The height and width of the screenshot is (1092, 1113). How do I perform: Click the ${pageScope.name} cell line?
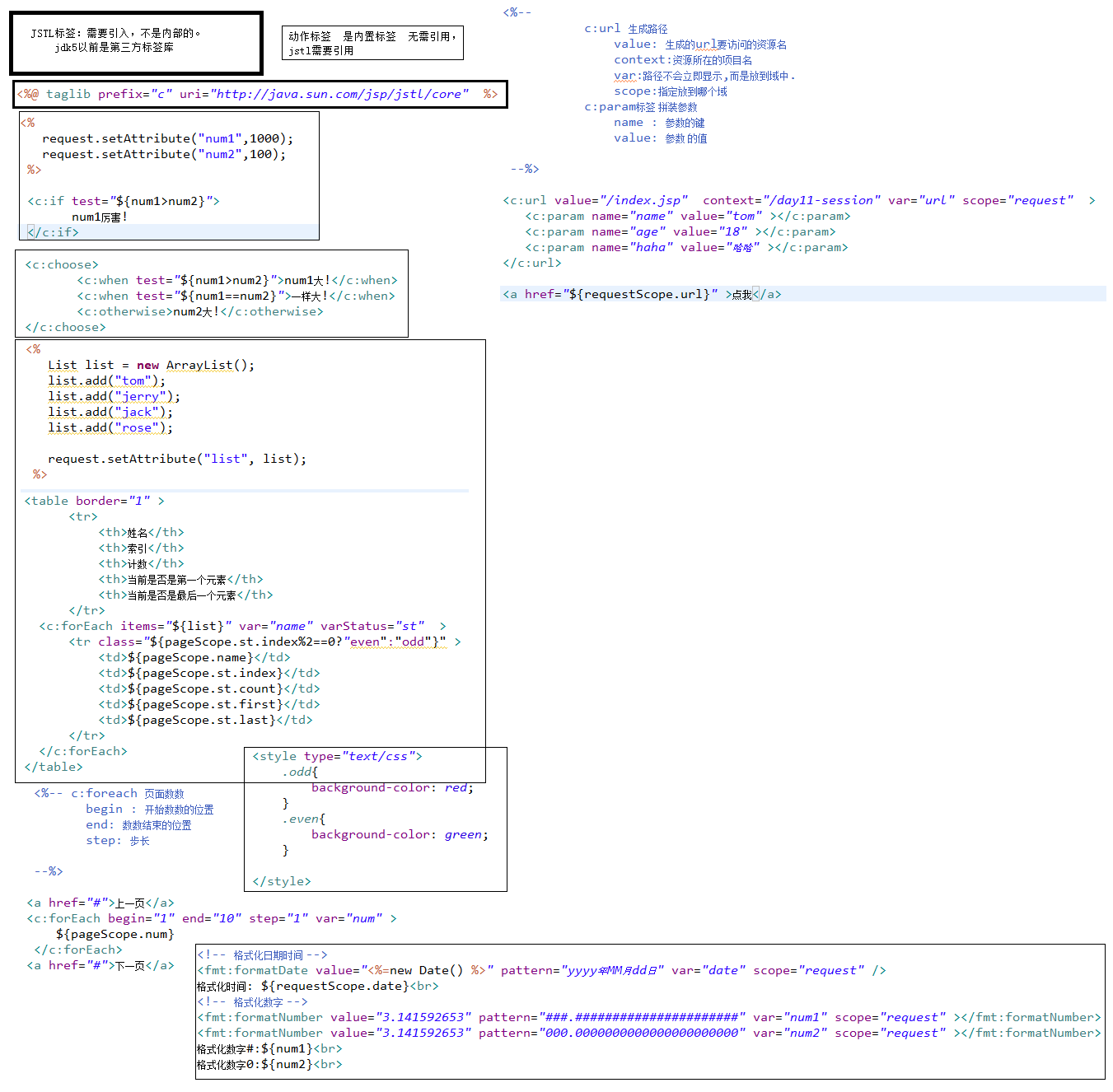[x=194, y=657]
